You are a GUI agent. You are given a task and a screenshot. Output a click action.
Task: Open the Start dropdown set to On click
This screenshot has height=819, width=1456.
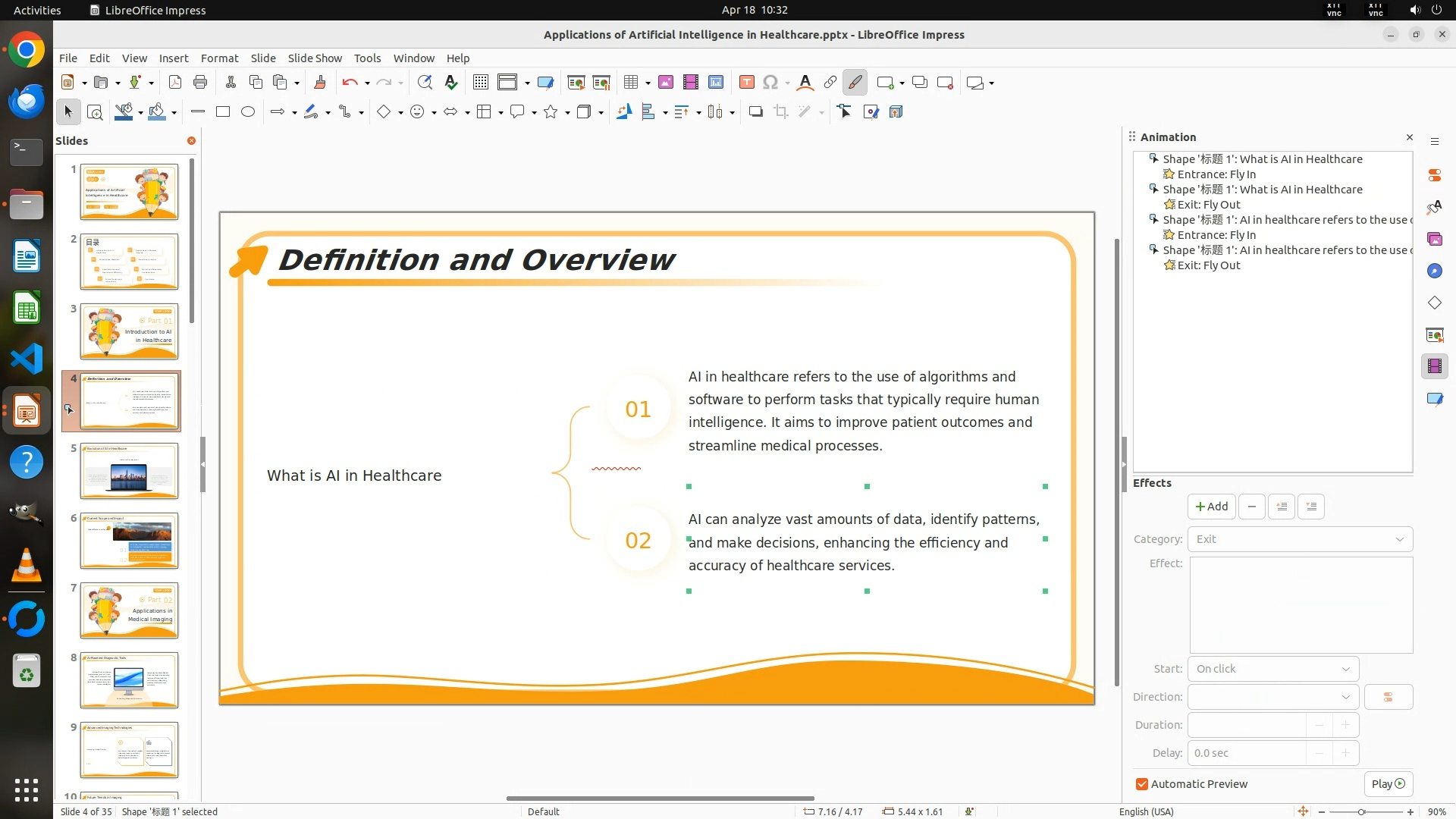click(1272, 669)
